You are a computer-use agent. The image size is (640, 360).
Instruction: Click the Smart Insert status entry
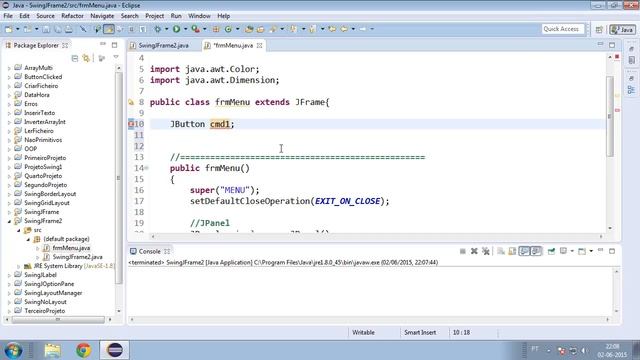pyautogui.click(x=420, y=332)
